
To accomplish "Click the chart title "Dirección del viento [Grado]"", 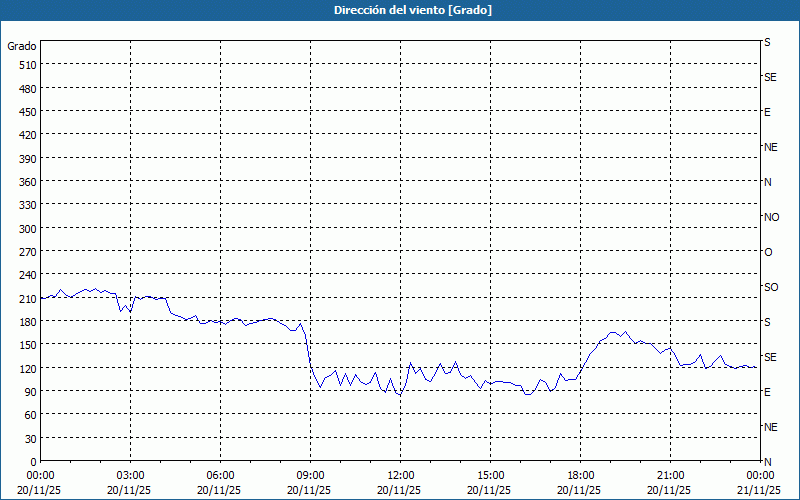I will coord(399,10).
